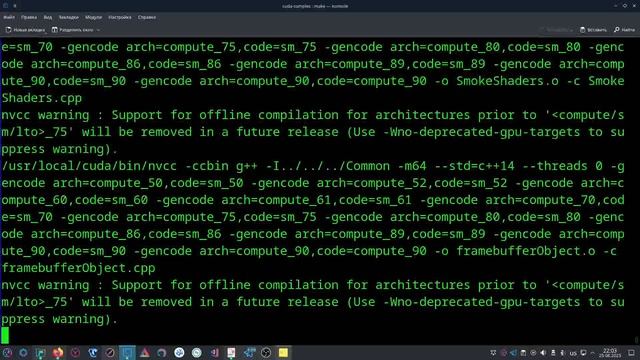640x360 pixels.
Task: Open the Вид menu
Action: (x=48, y=17)
